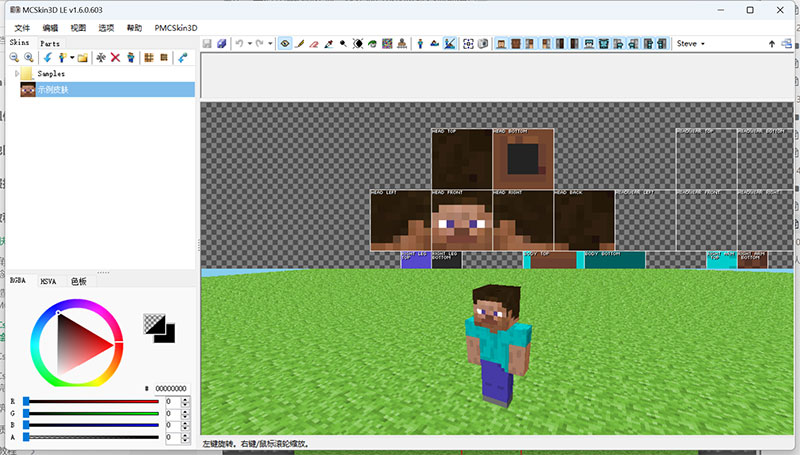Toggle helmet part visibility in the toolbar
The image size is (800, 455).
pos(589,44)
